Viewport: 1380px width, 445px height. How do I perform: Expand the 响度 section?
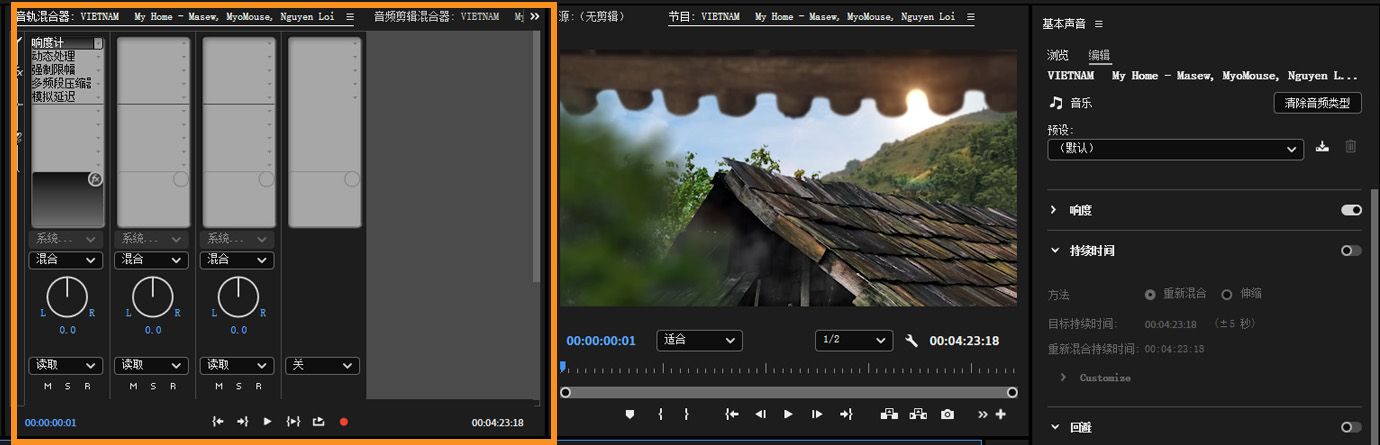pos(1053,210)
